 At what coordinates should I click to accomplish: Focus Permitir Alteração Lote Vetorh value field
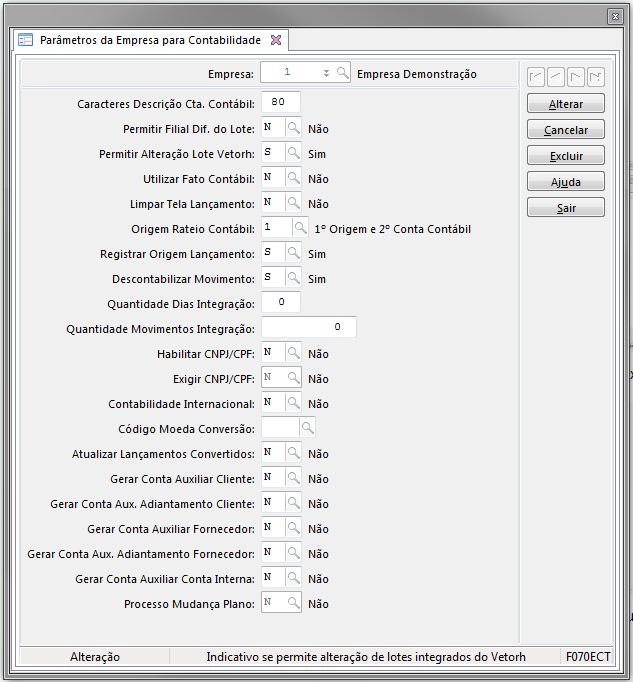pos(274,153)
